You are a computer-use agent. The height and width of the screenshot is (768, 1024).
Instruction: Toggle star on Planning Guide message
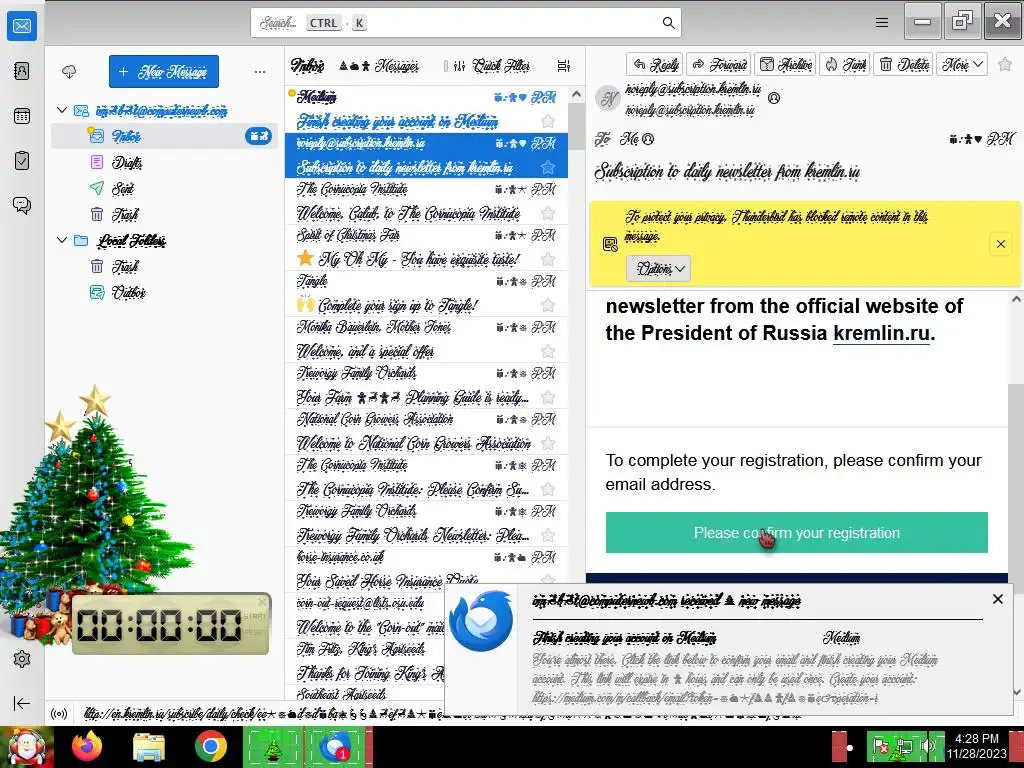548,397
